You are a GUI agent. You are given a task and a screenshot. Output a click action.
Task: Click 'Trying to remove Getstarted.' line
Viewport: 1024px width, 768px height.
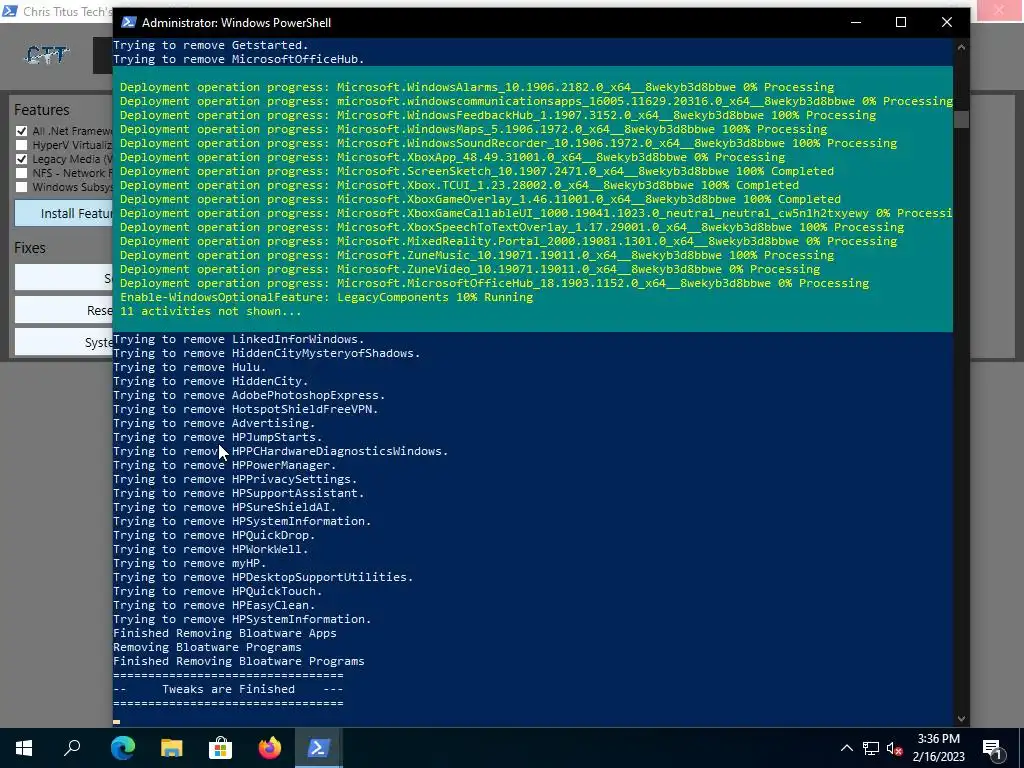[x=211, y=45]
